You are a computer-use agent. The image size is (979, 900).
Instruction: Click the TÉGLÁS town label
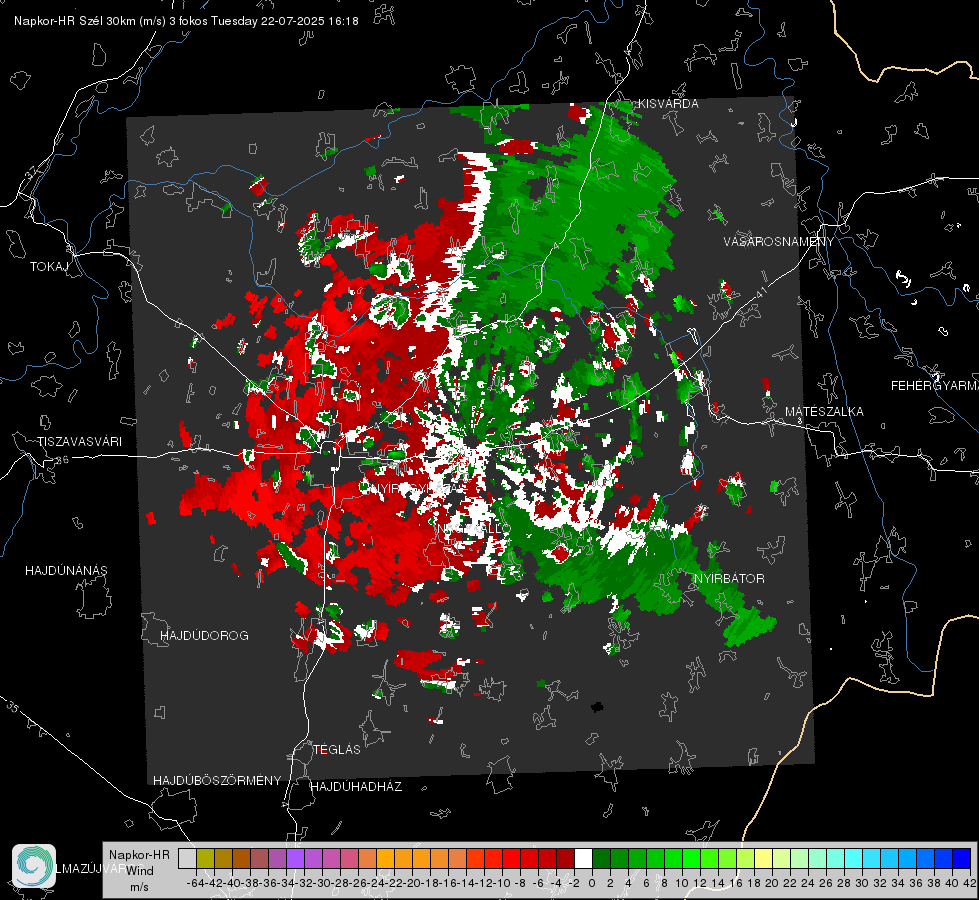click(x=337, y=750)
